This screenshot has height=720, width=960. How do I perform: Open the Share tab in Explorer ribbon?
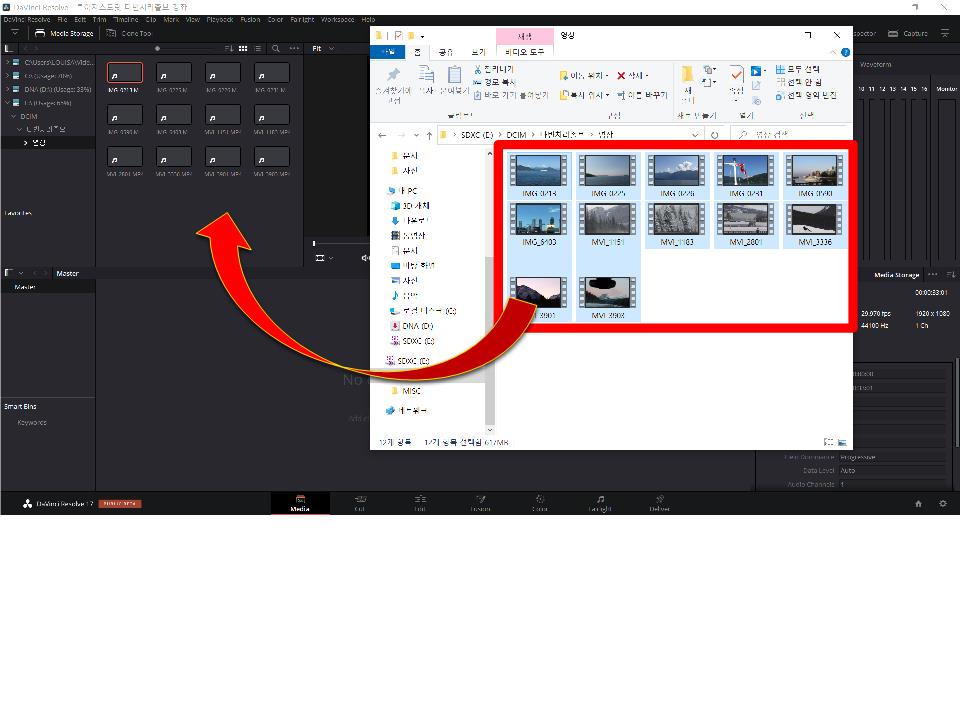(446, 52)
